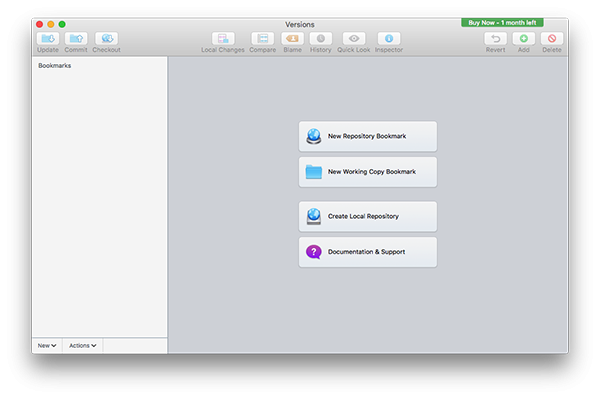Viewport: 600px width, 399px height.
Task: Click the Commit toolbar icon
Action: 76,39
